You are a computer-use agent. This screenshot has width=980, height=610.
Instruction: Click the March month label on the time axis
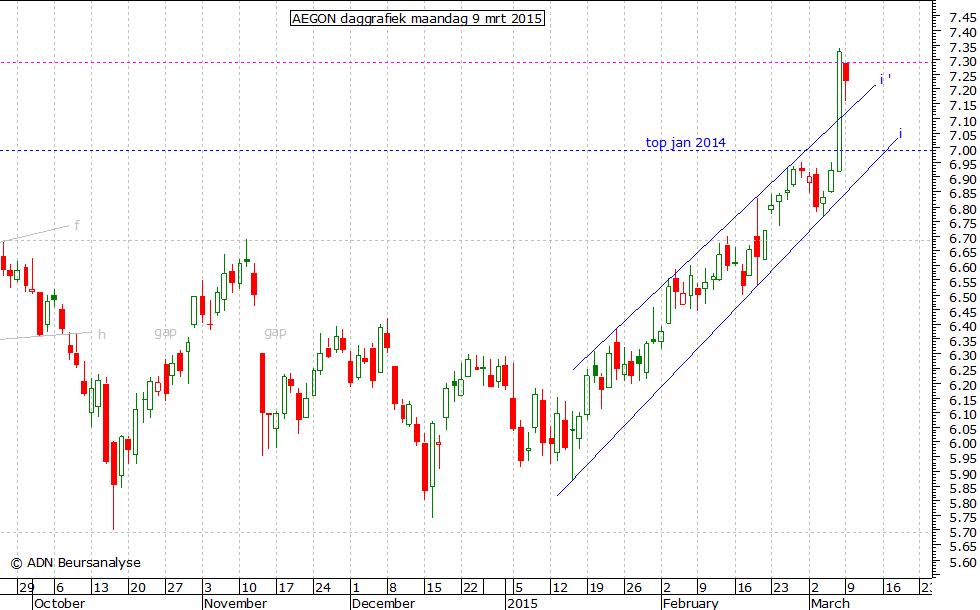830,603
